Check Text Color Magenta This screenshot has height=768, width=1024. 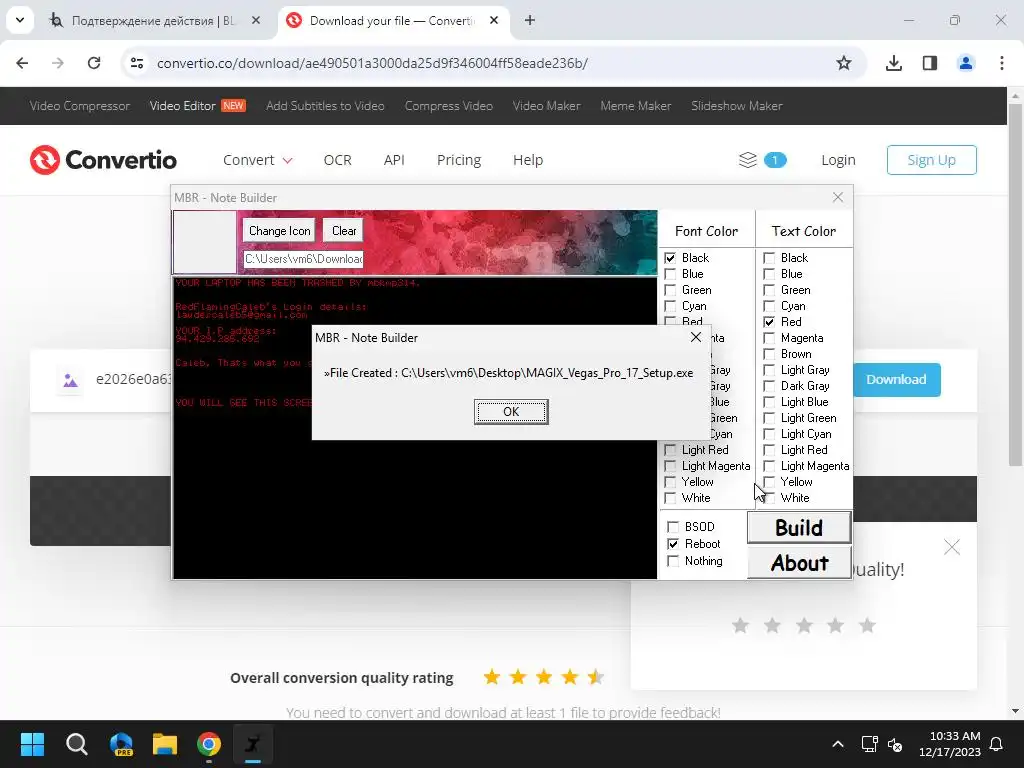(x=769, y=338)
